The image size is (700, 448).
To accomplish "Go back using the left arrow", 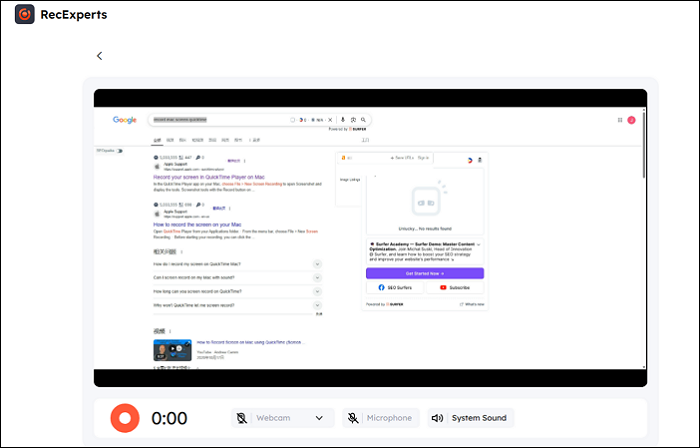I will point(100,56).
